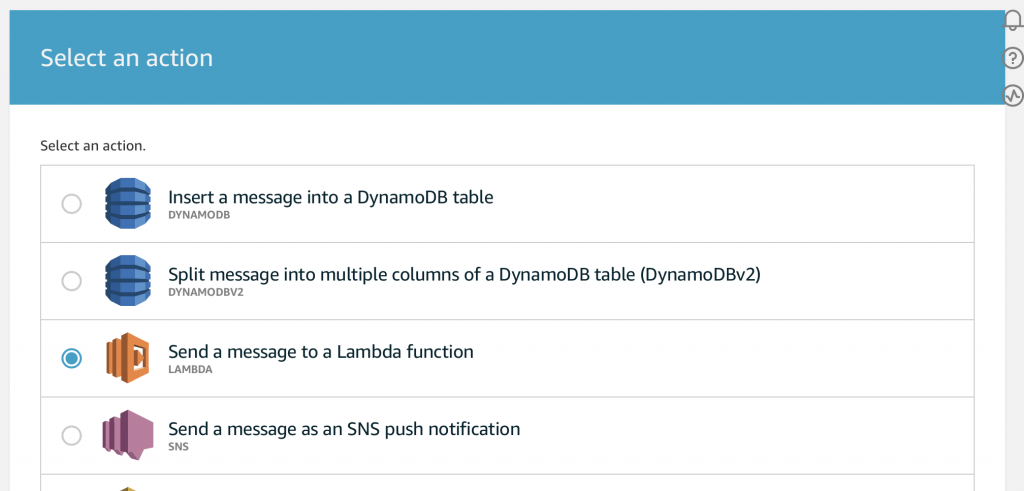Image resolution: width=1024 pixels, height=491 pixels.
Task: Click the small DYNAMODB caption label
Action: click(x=199, y=215)
